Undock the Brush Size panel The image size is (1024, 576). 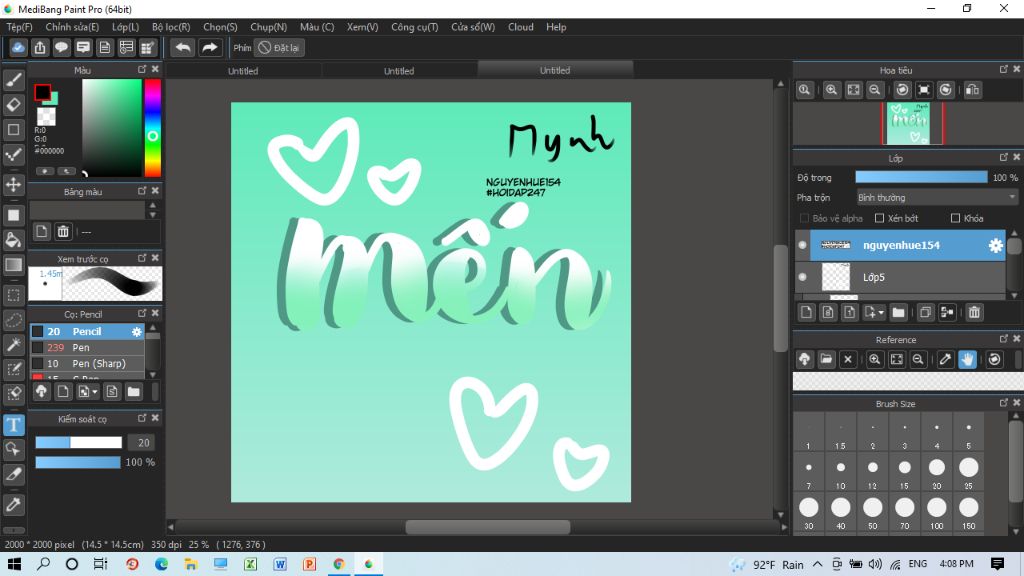[1004, 403]
